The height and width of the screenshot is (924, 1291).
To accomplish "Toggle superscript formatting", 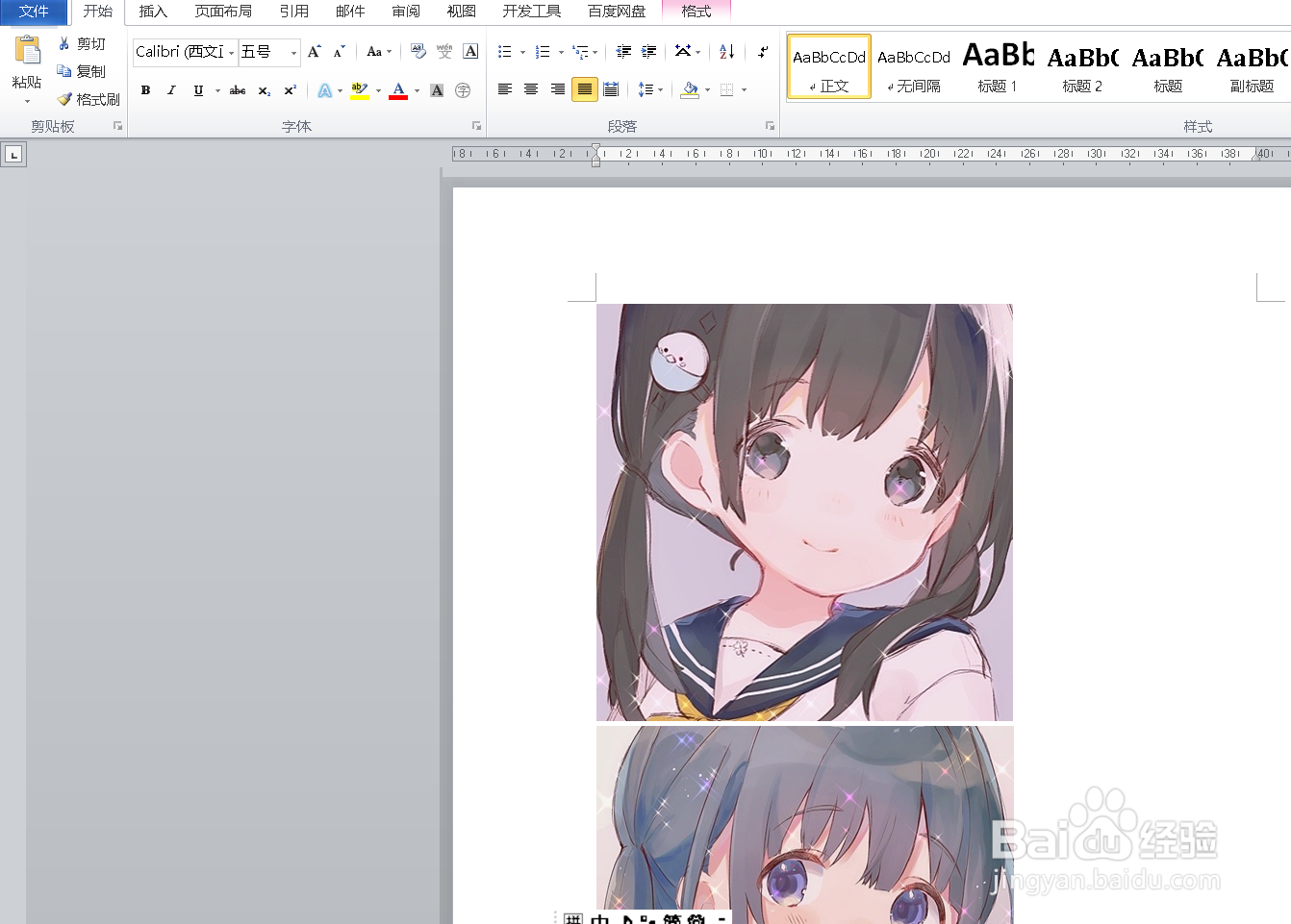I will [x=290, y=90].
